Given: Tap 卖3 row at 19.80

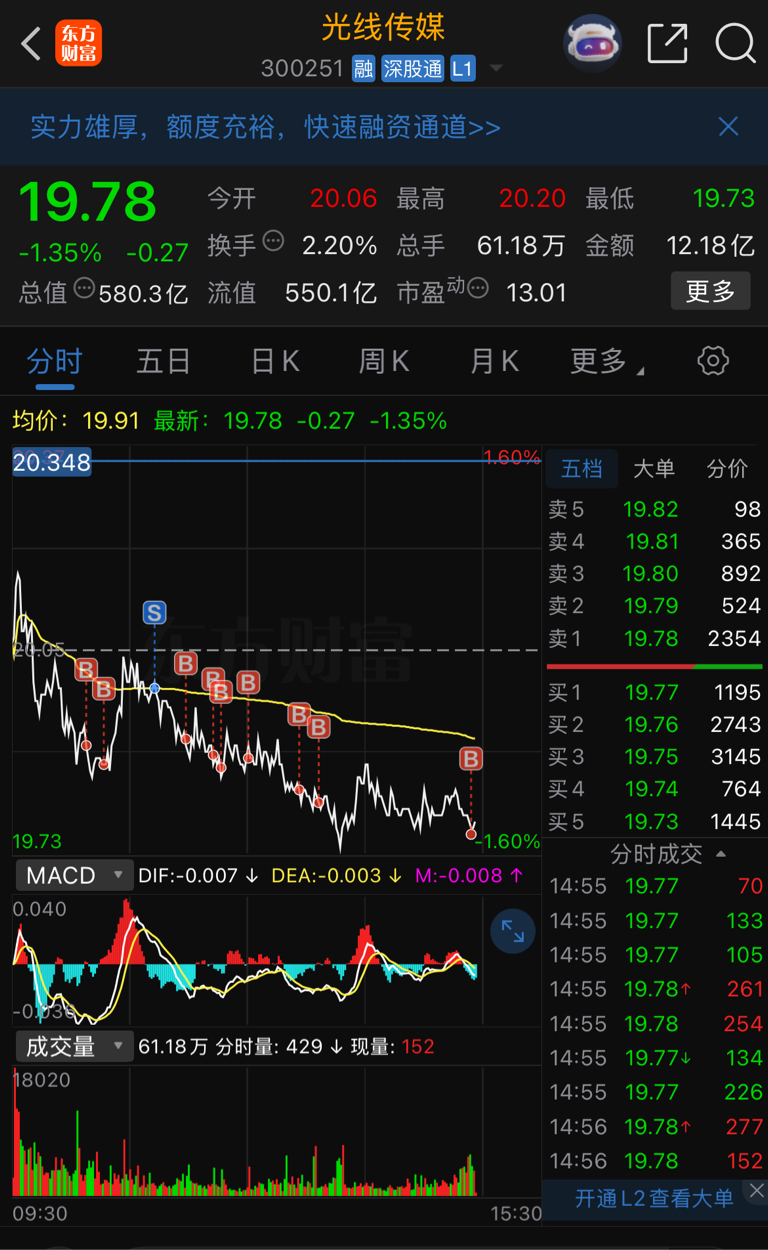Looking at the screenshot, I should 654,573.
